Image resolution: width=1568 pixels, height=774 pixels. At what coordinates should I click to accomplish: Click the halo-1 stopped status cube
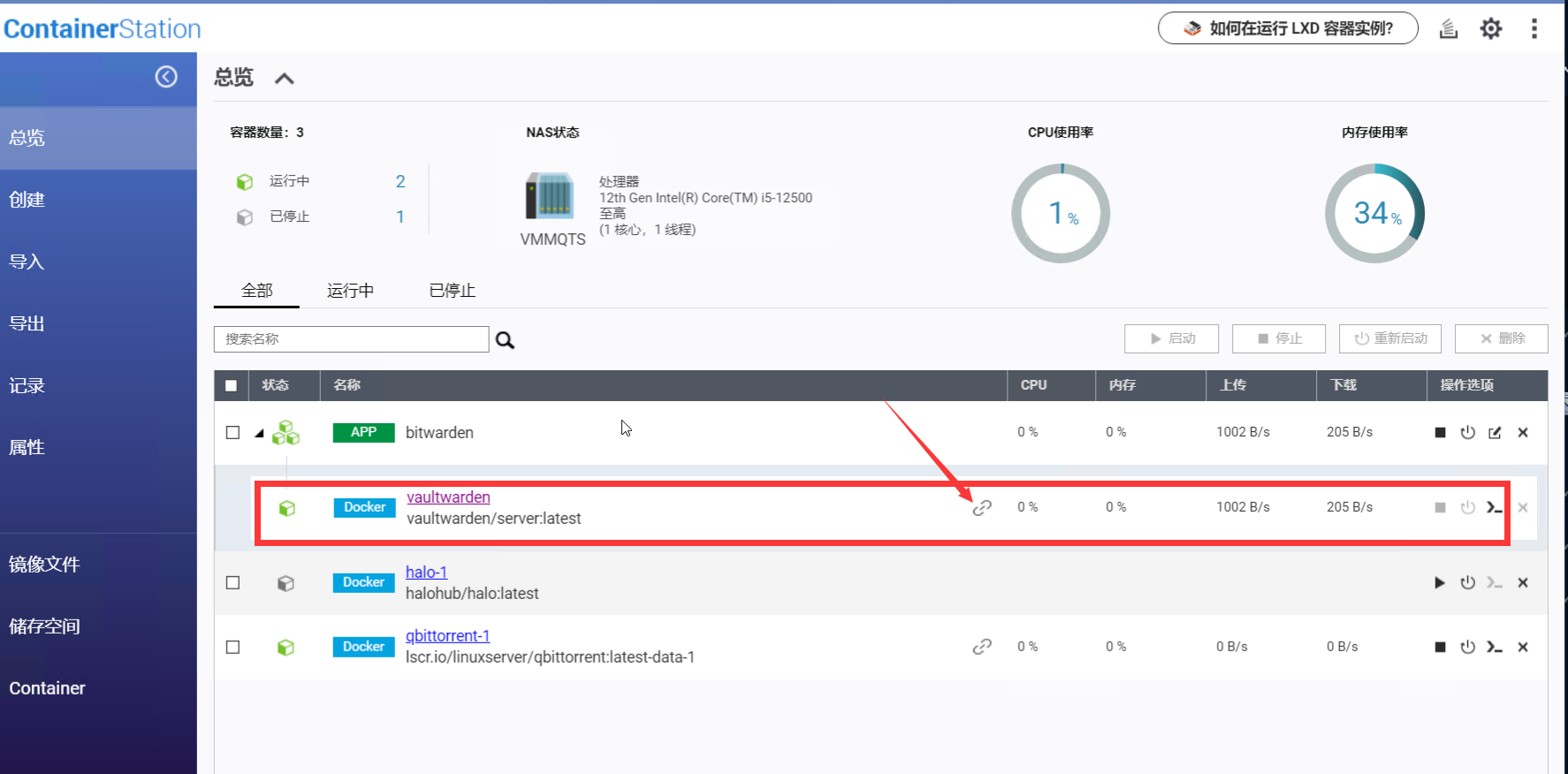tap(285, 584)
